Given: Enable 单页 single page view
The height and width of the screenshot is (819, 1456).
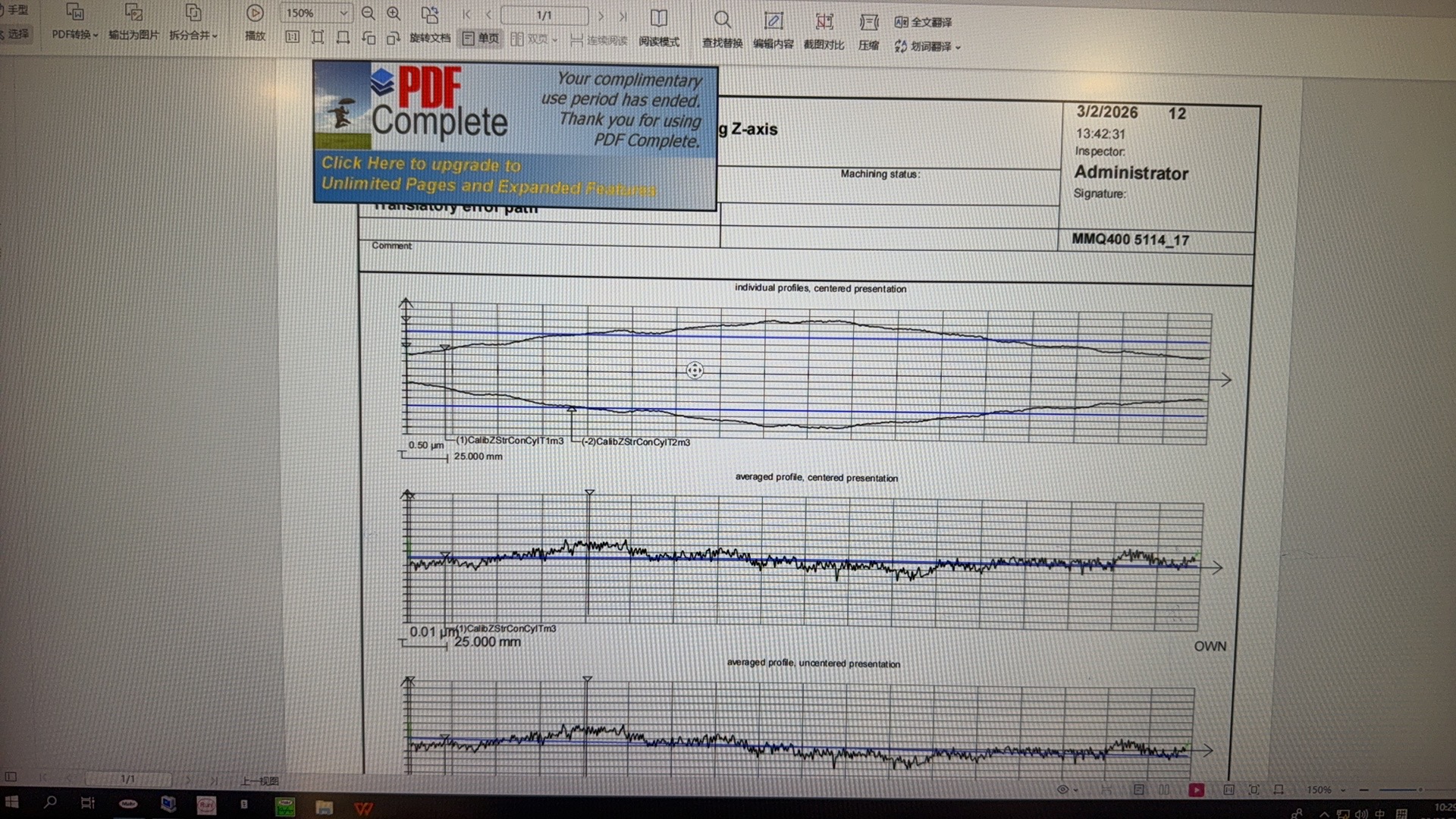Looking at the screenshot, I should click(x=481, y=39).
